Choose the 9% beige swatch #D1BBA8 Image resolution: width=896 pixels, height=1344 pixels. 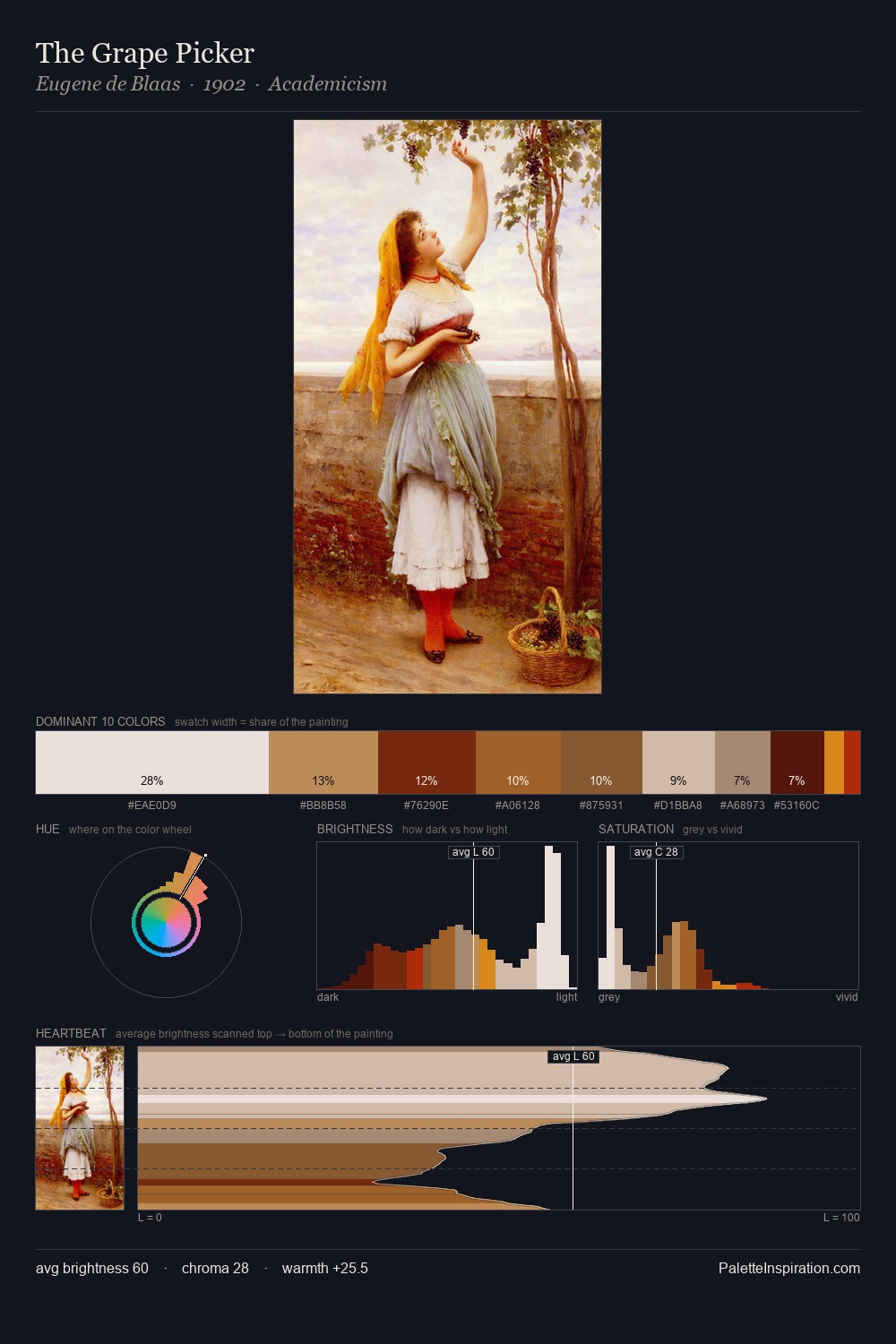pyautogui.click(x=678, y=762)
